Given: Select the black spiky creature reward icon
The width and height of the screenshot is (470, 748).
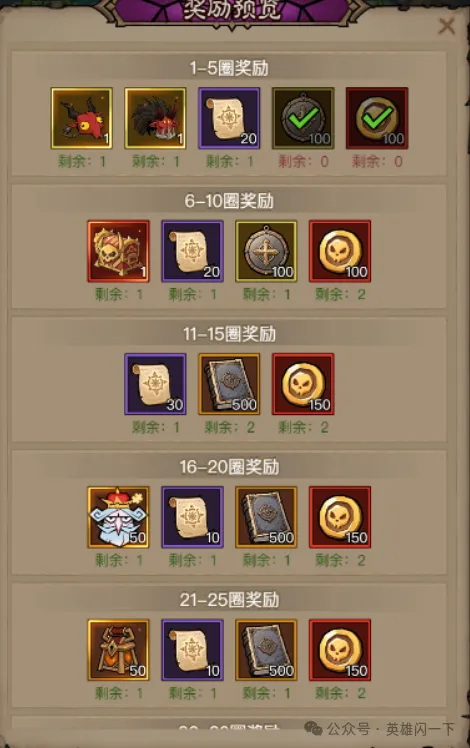Looking at the screenshot, I should click(156, 118).
